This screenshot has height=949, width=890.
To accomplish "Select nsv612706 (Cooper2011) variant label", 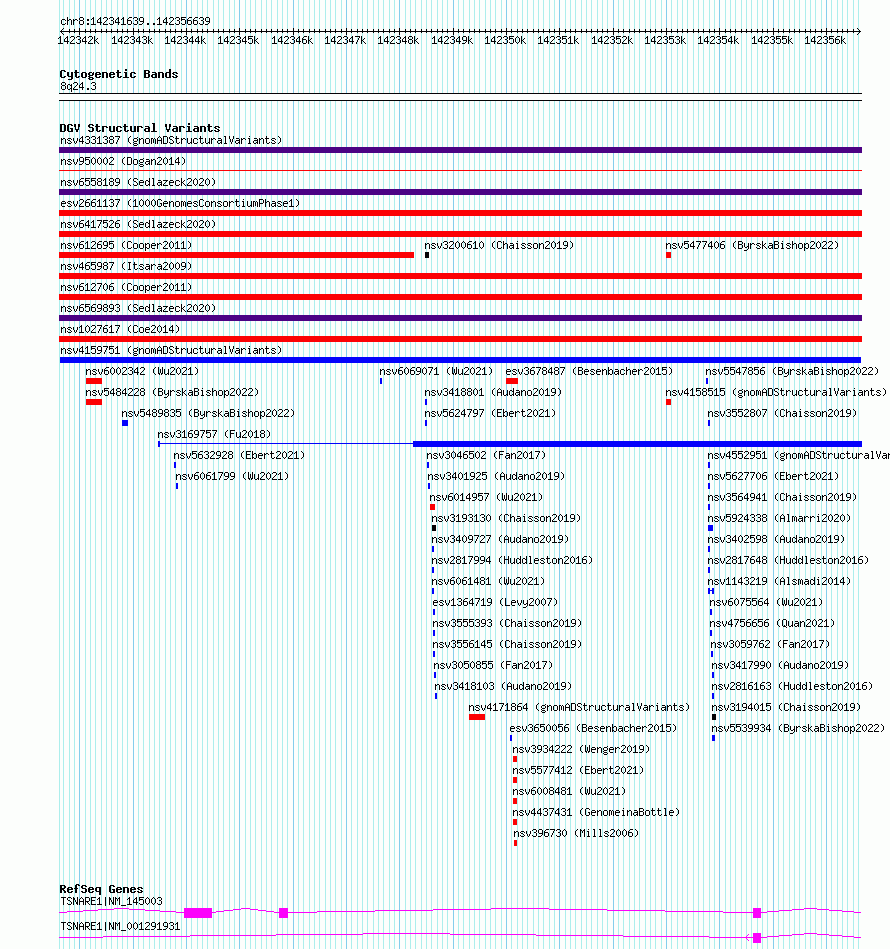I will [x=126, y=287].
